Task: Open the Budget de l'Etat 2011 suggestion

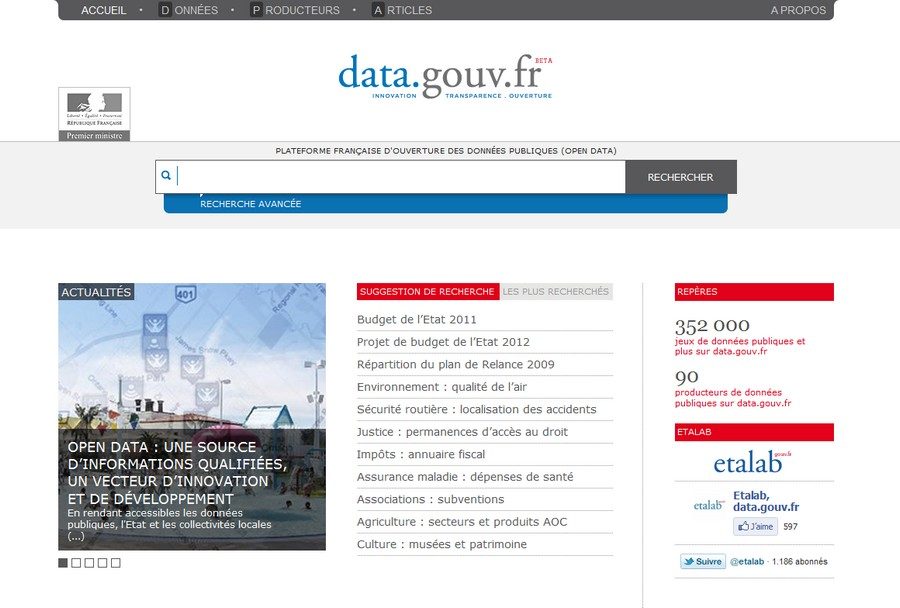Action: tap(417, 320)
